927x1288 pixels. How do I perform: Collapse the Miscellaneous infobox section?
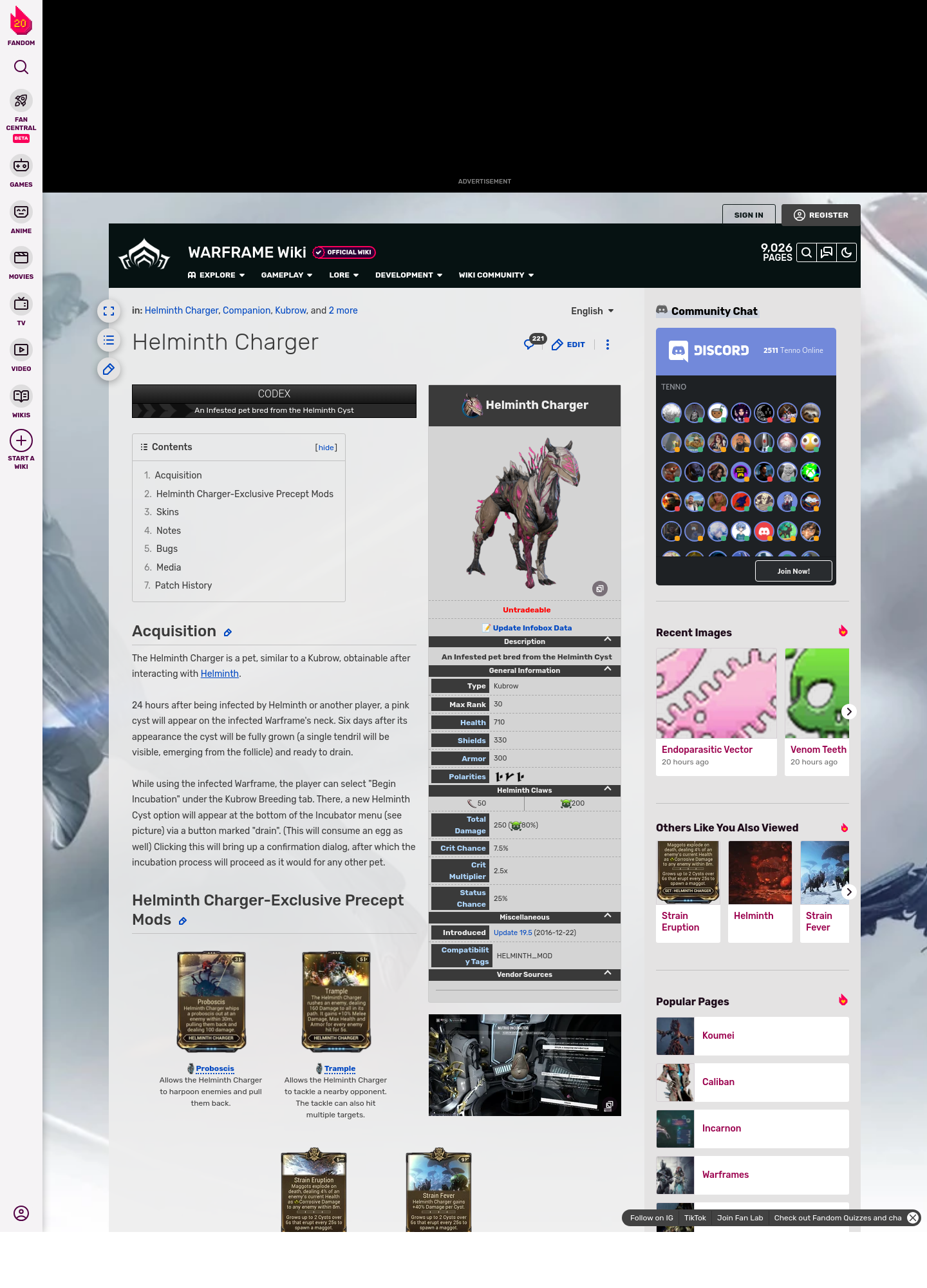coord(608,916)
